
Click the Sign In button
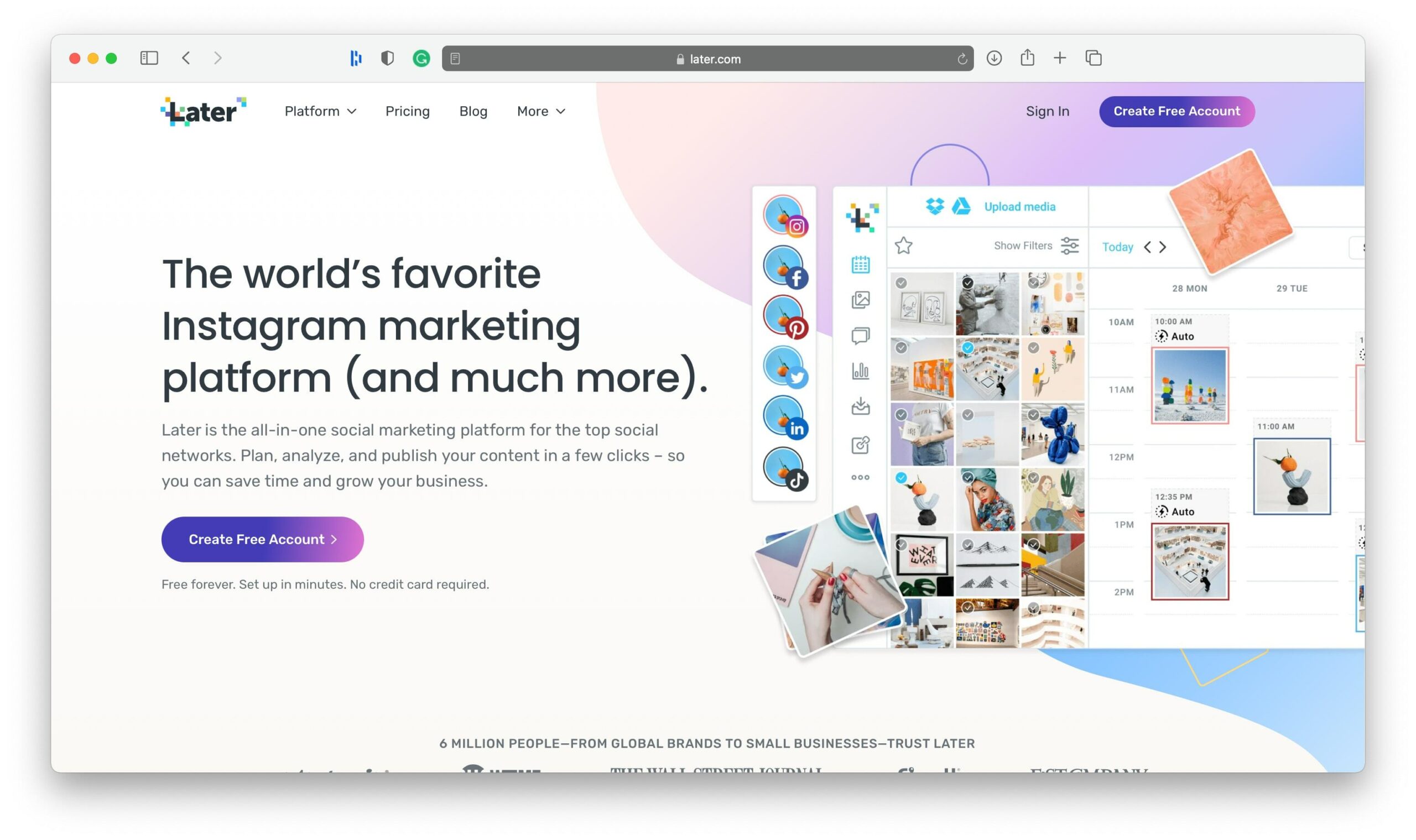[x=1048, y=111]
